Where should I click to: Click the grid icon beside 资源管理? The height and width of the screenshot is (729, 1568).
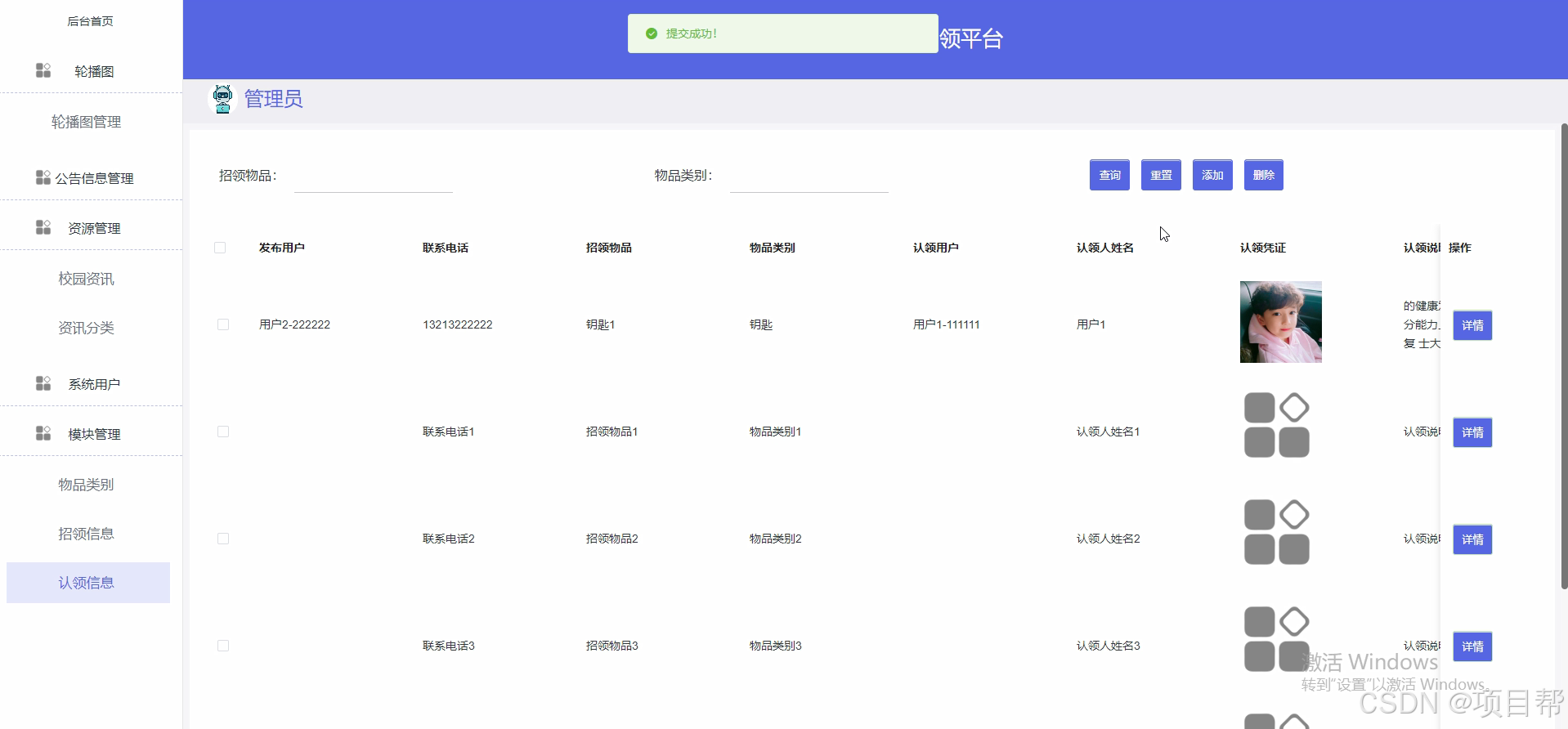tap(43, 227)
